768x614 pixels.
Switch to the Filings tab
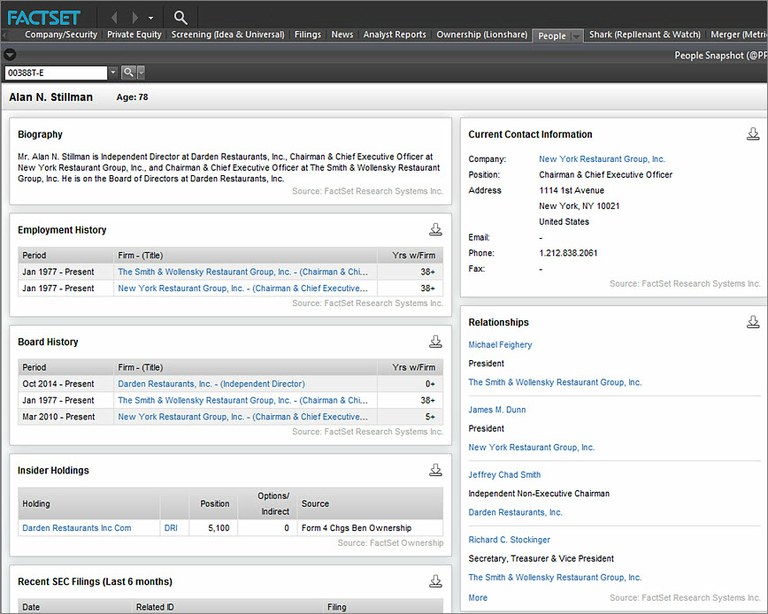point(308,34)
